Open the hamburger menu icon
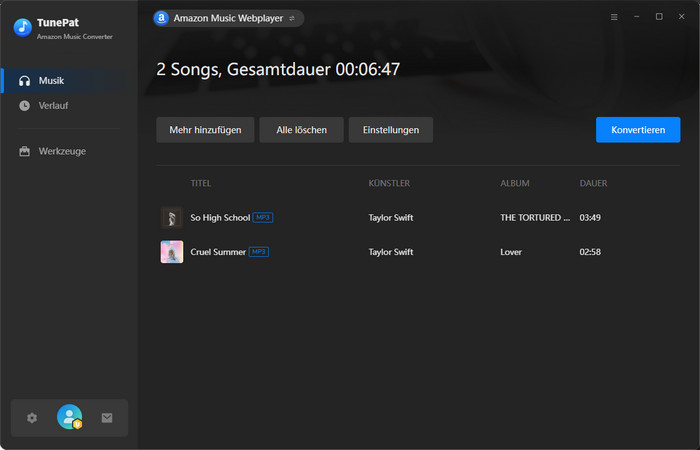The height and width of the screenshot is (450, 700). 614,17
